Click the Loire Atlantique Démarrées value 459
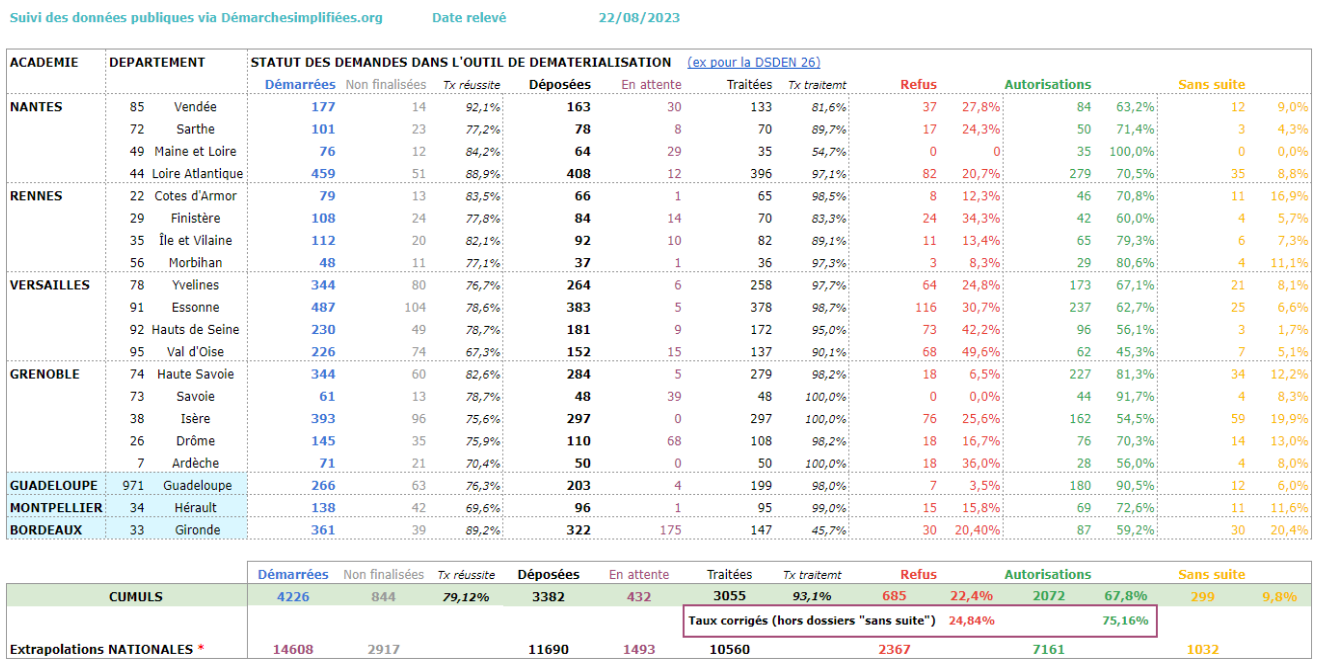This screenshot has width=1318, height=665. [323, 174]
